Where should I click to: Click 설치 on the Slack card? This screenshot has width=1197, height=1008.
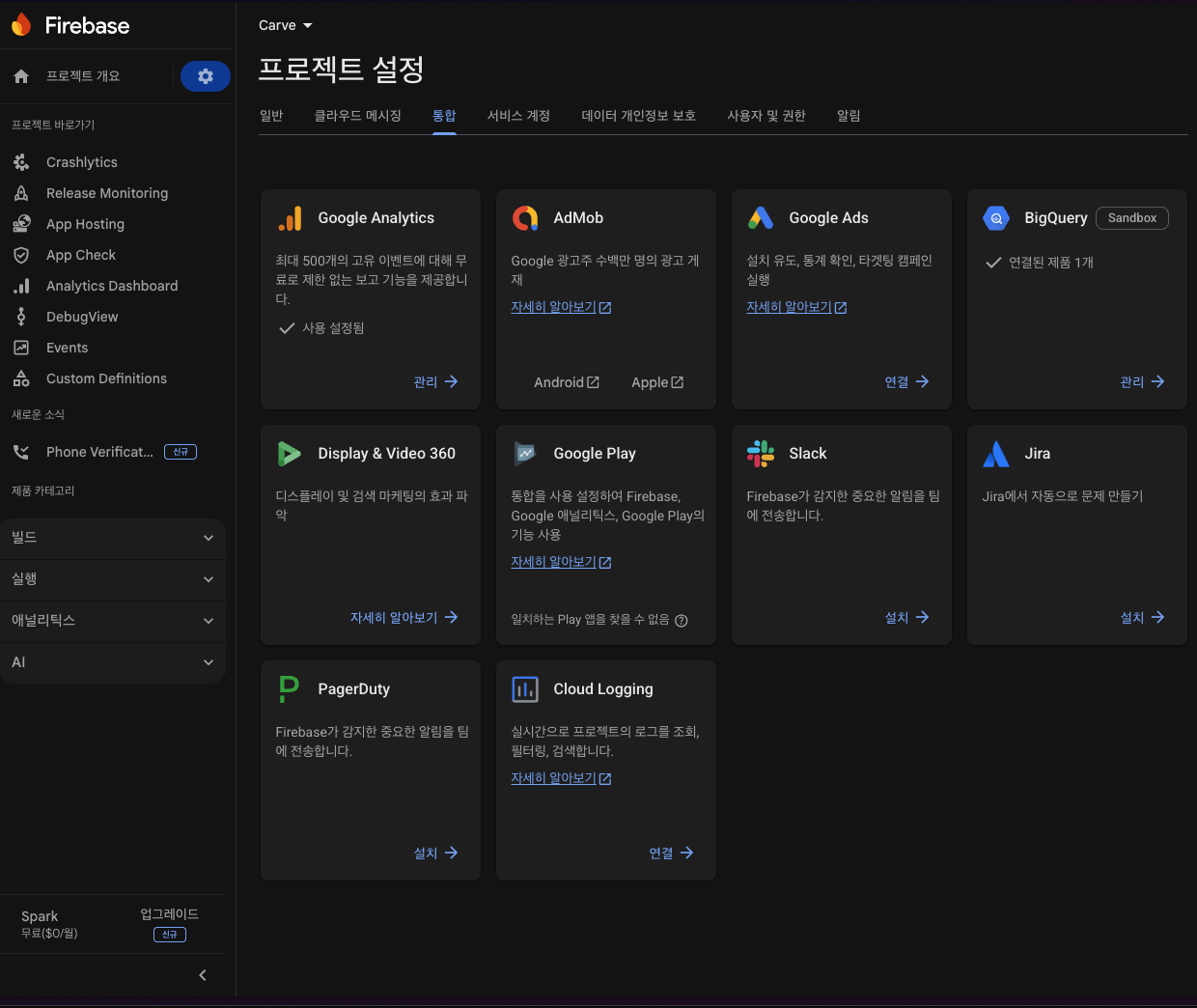pyautogui.click(x=906, y=618)
